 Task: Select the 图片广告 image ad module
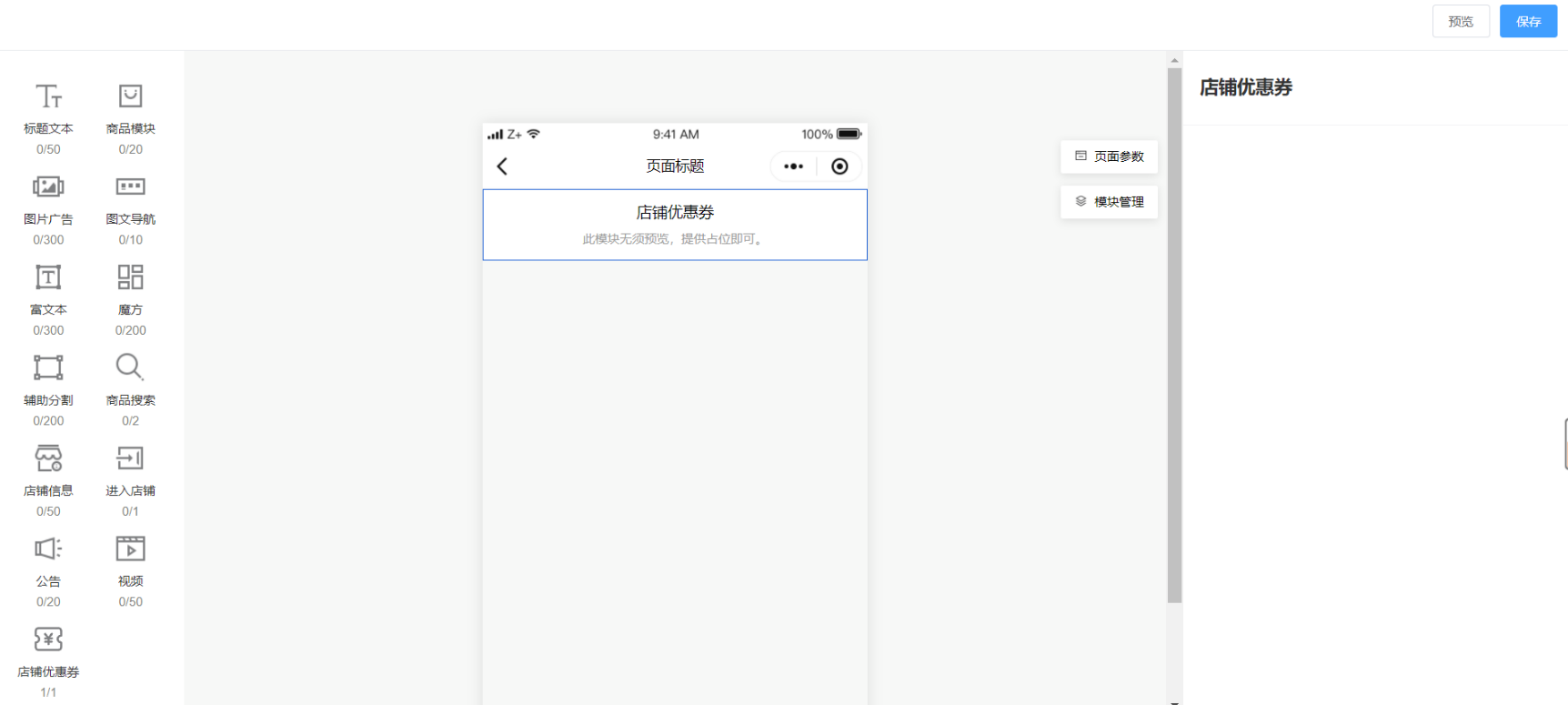point(48,209)
